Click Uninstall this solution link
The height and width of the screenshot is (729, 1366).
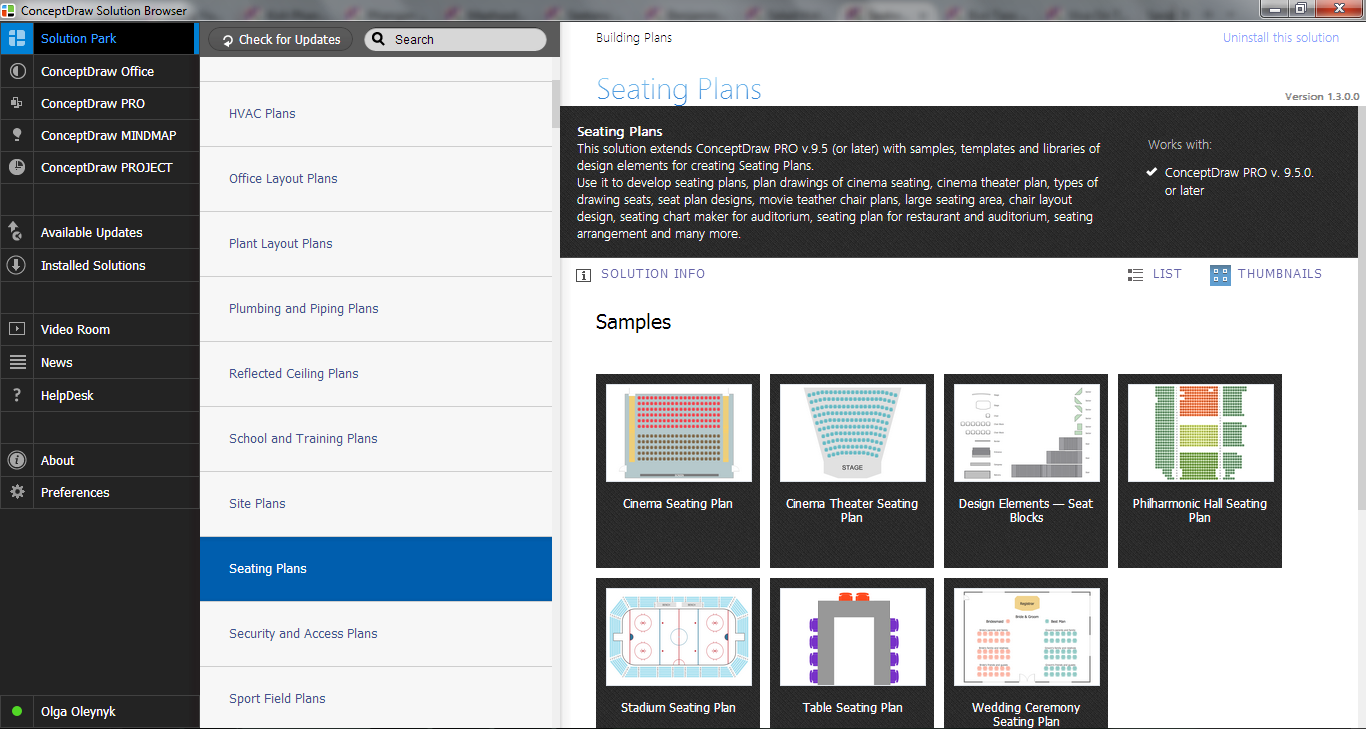coord(1281,38)
